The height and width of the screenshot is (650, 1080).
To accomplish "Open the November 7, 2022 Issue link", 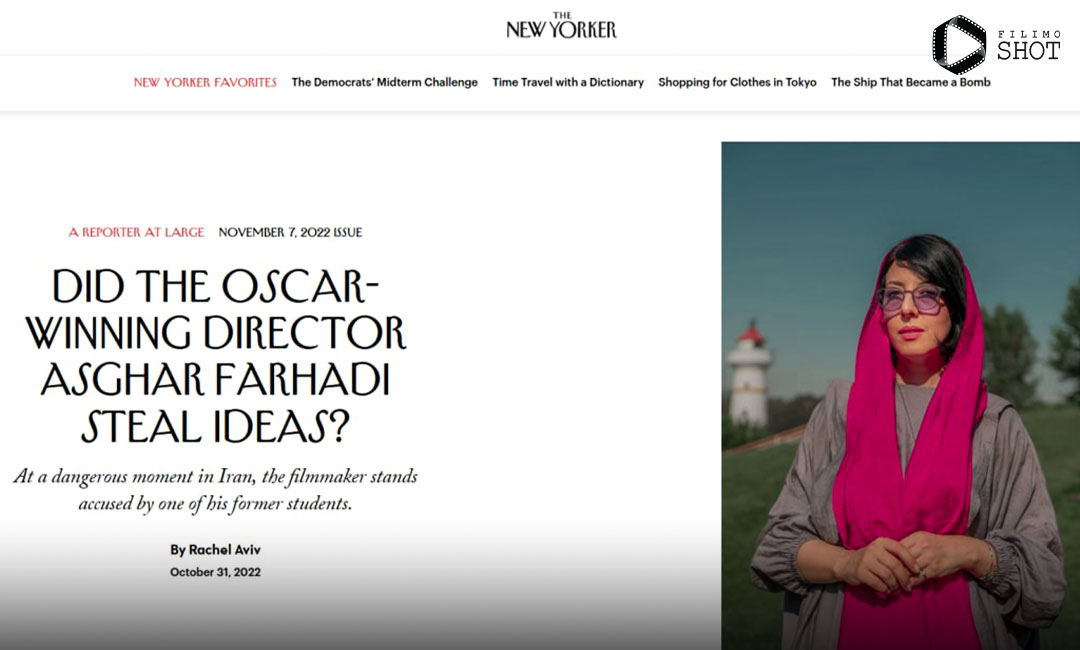I will [x=290, y=232].
